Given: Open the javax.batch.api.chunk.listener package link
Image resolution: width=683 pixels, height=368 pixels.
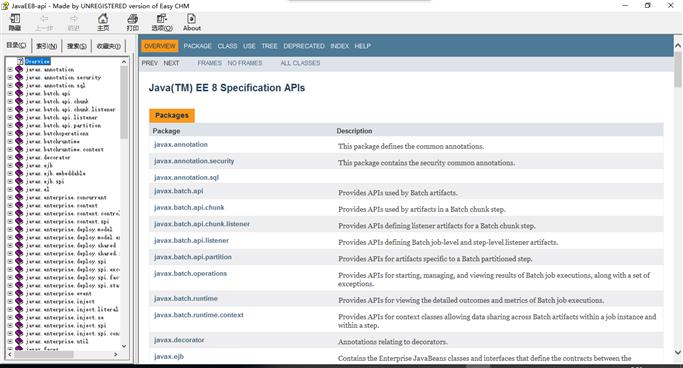Looking at the screenshot, I should [x=202, y=224].
